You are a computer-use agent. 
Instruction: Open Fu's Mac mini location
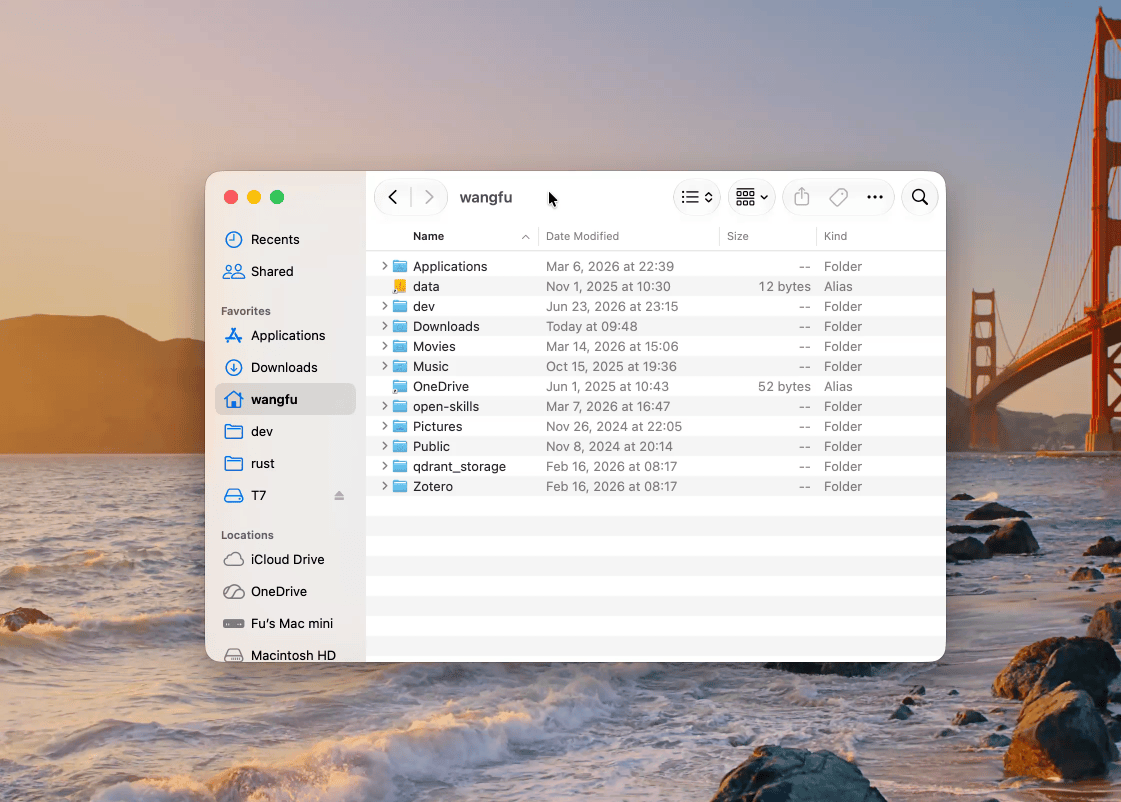click(285, 623)
